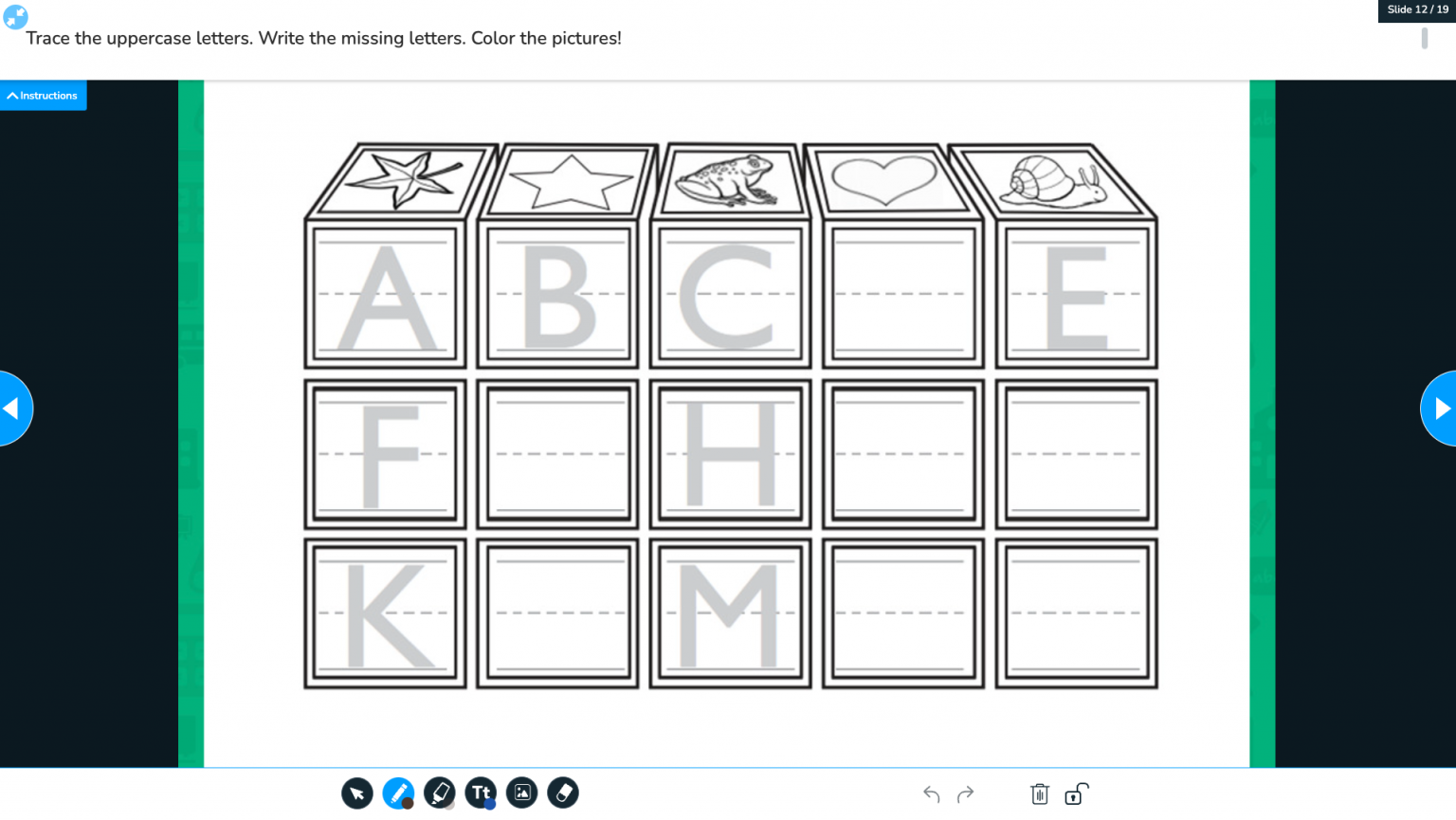The image size is (1456, 820).
Task: Open the insert image tool
Action: pos(522,793)
